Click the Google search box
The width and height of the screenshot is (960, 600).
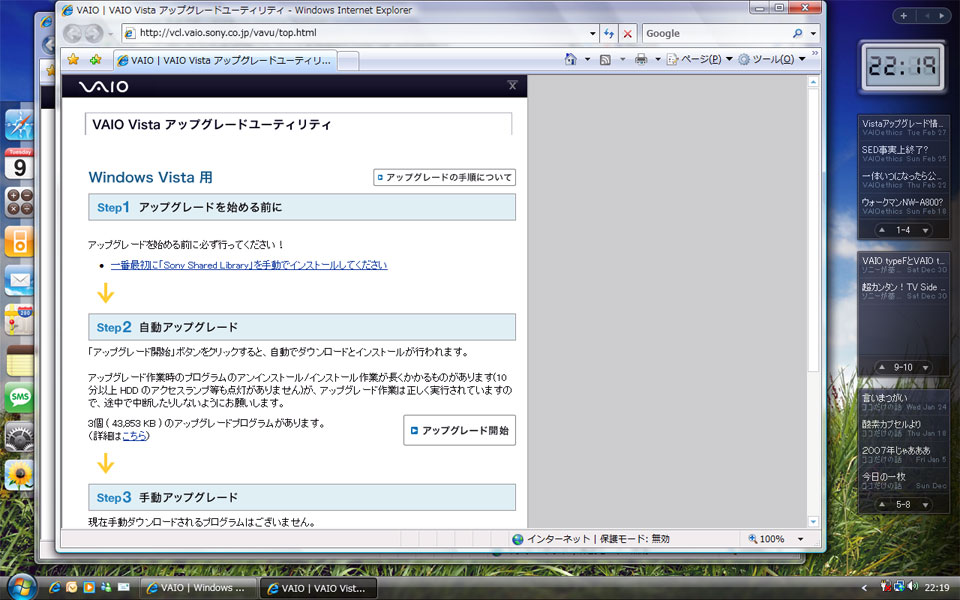pos(716,34)
